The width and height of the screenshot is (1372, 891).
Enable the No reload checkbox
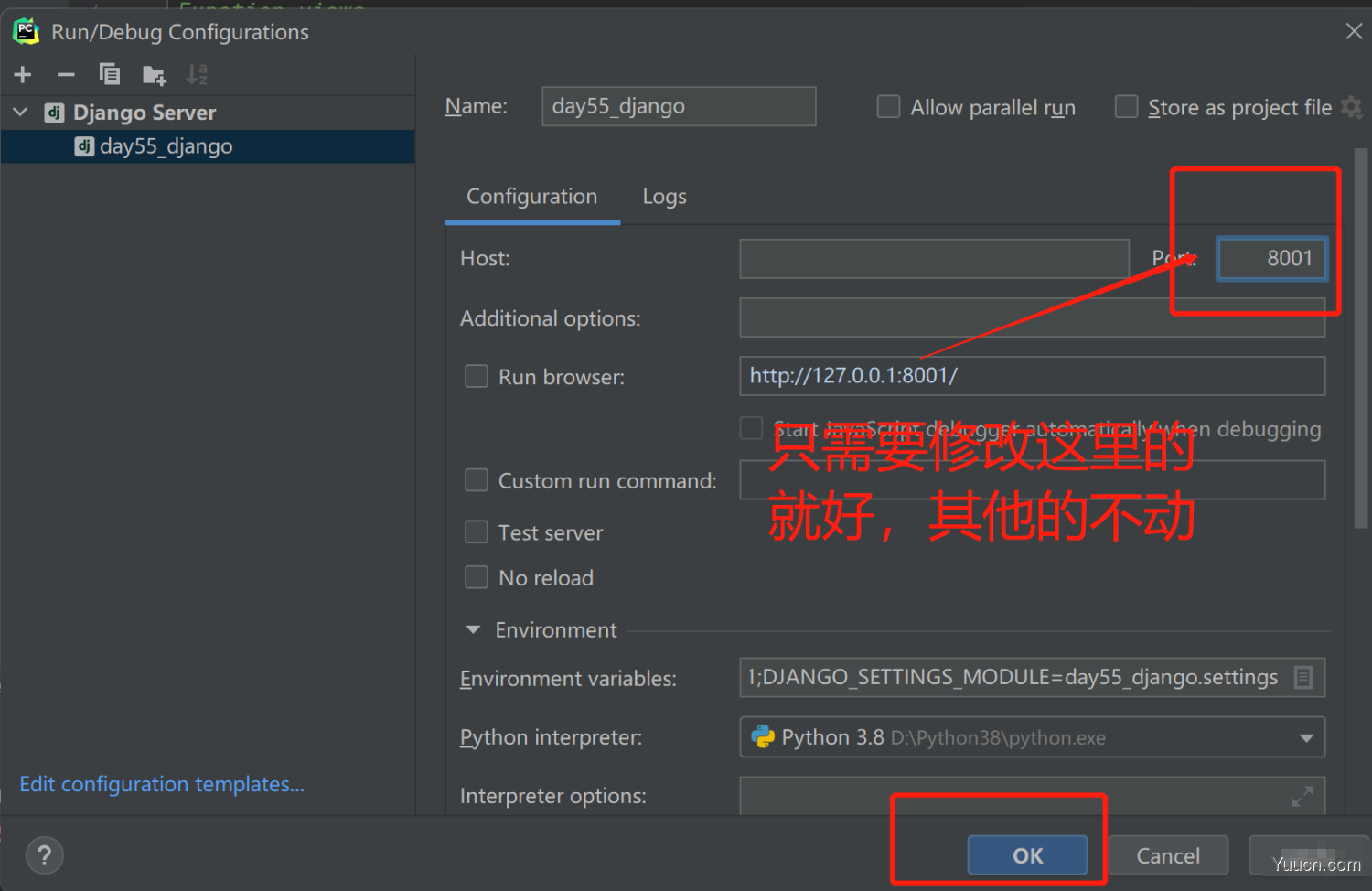(477, 577)
